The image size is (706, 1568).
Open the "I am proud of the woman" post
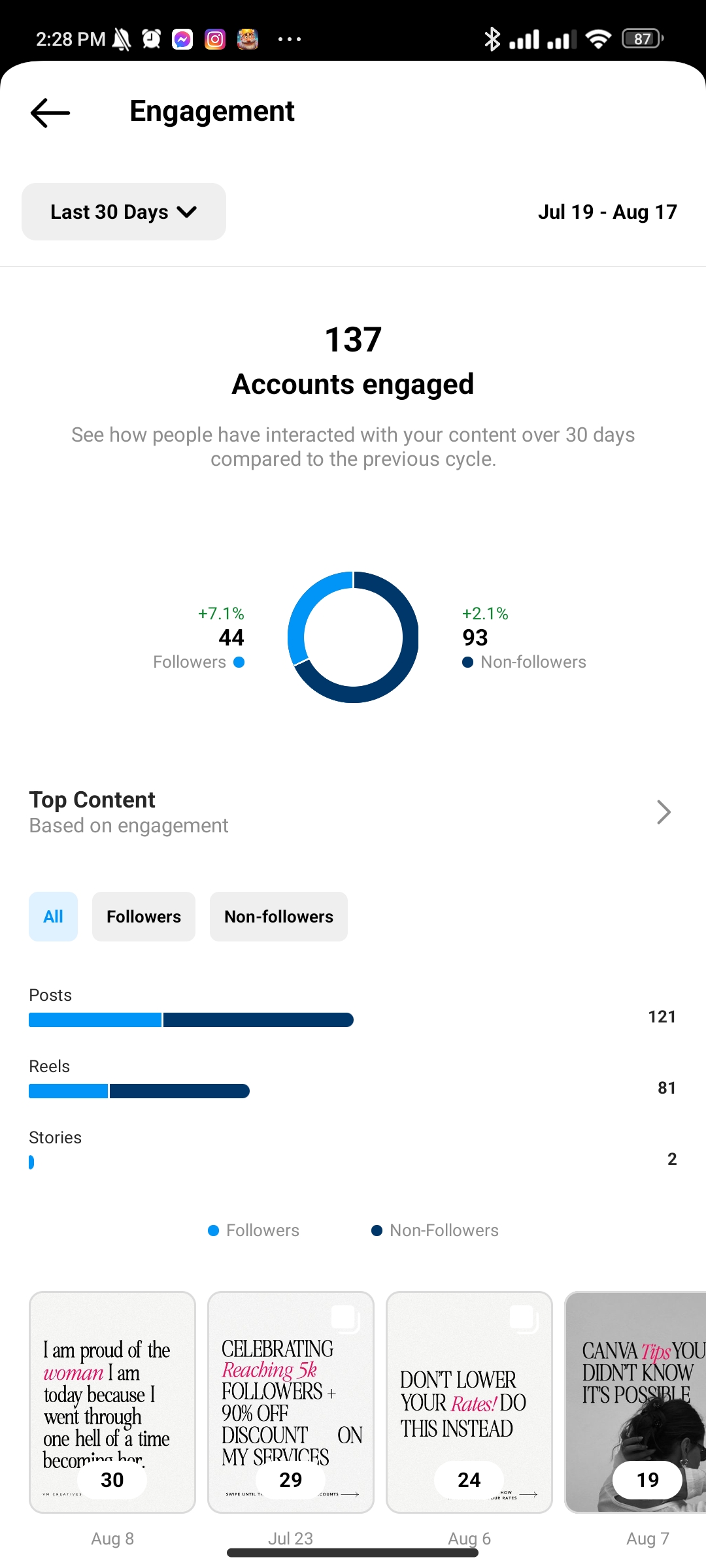coord(112,1401)
